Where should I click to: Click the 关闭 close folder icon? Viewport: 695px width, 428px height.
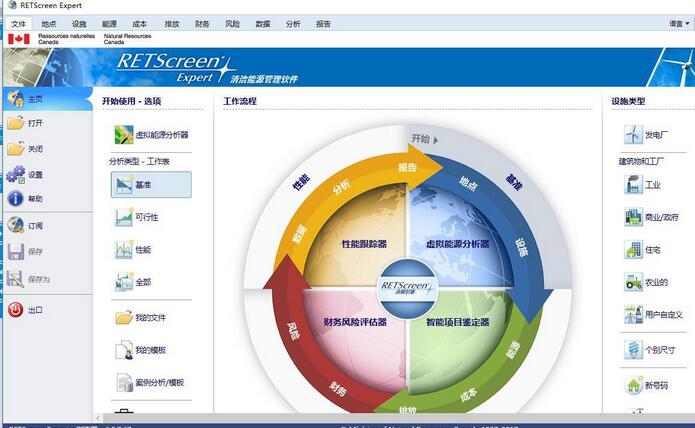coord(16,148)
